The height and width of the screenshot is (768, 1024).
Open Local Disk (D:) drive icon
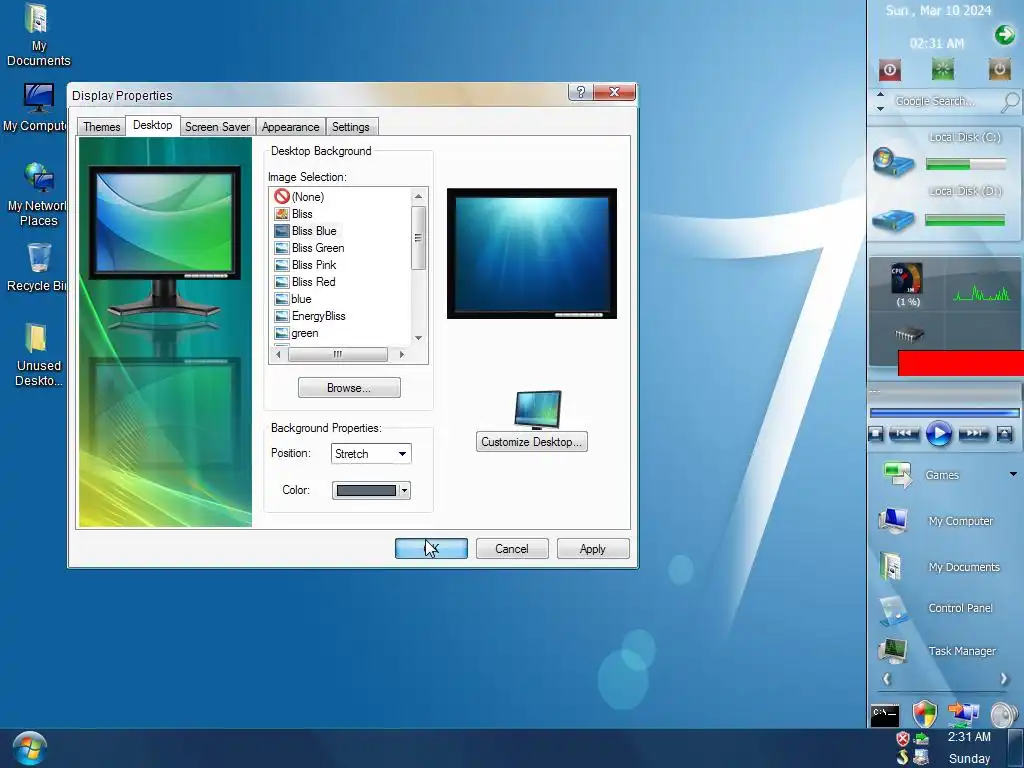893,219
